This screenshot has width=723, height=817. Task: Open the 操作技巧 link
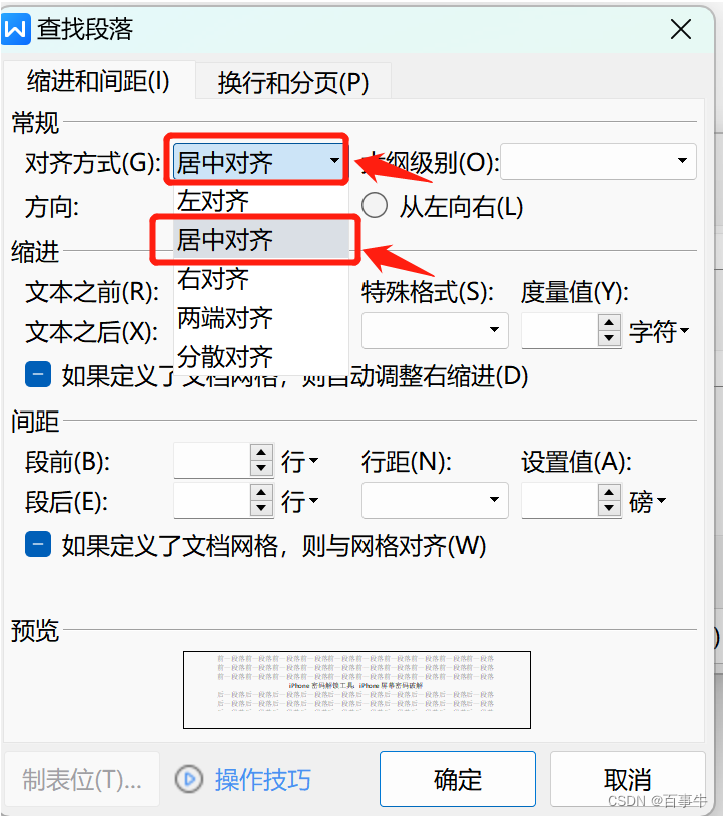(263, 780)
